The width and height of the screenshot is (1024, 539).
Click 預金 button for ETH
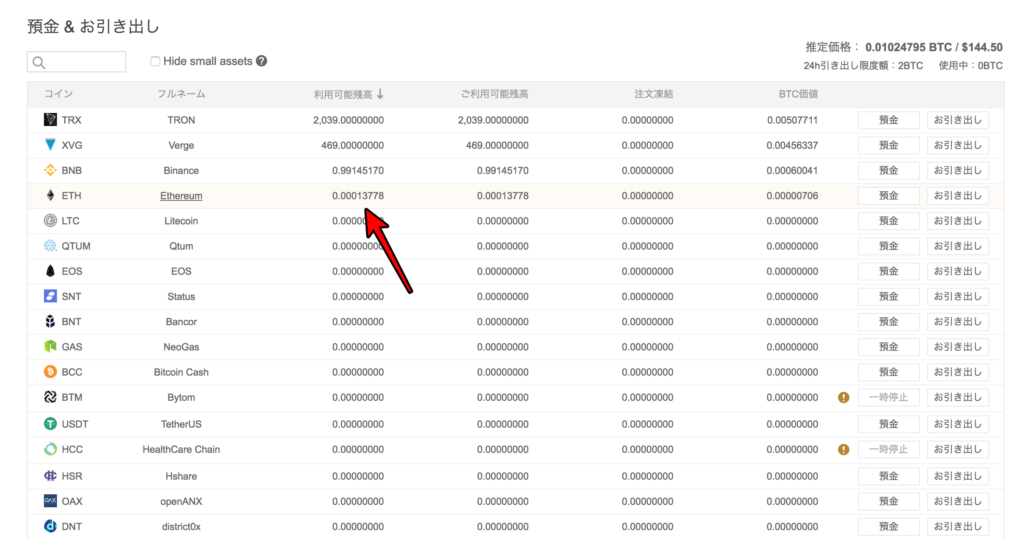[x=888, y=195]
